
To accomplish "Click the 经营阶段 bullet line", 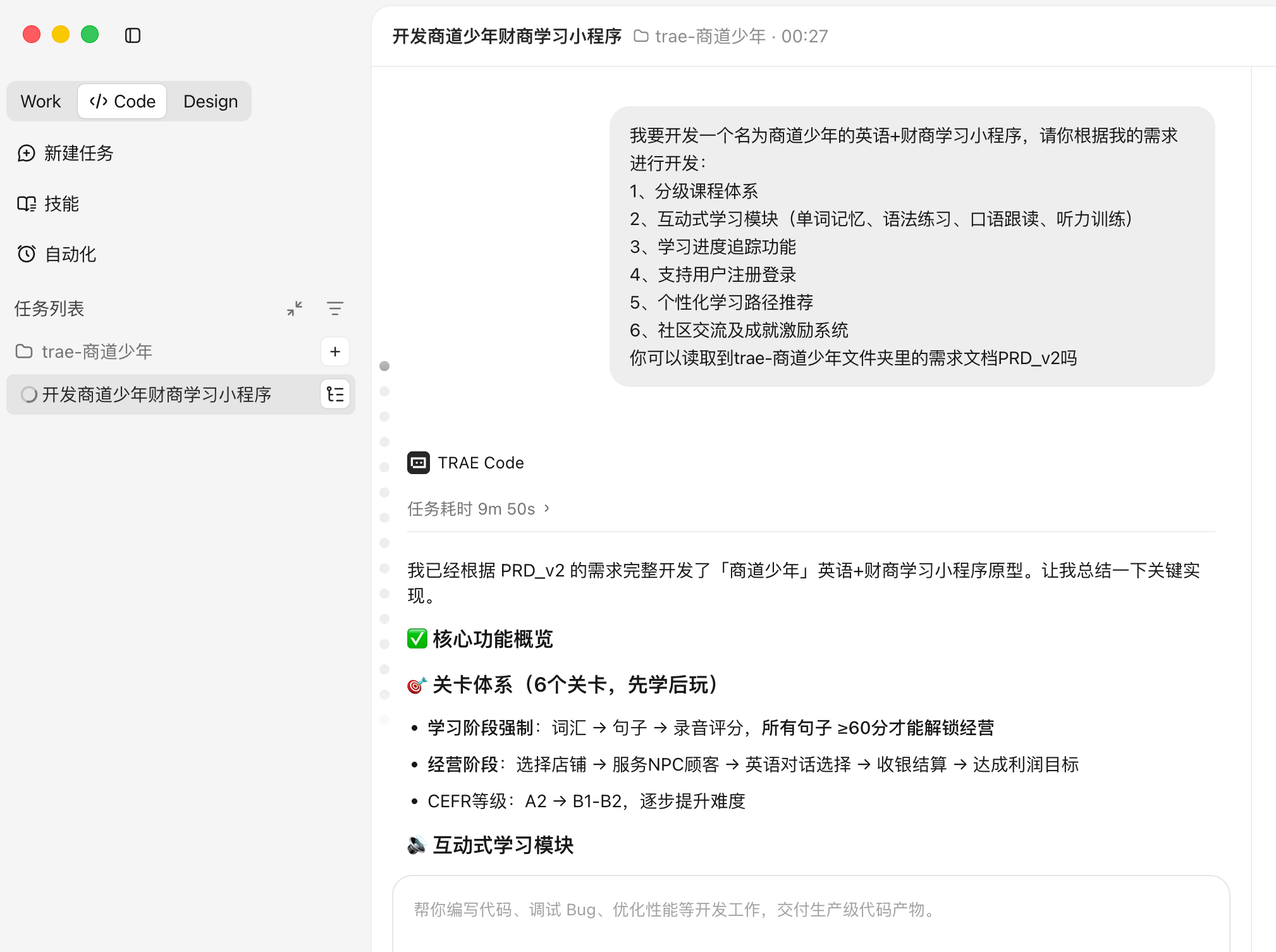I will point(752,764).
